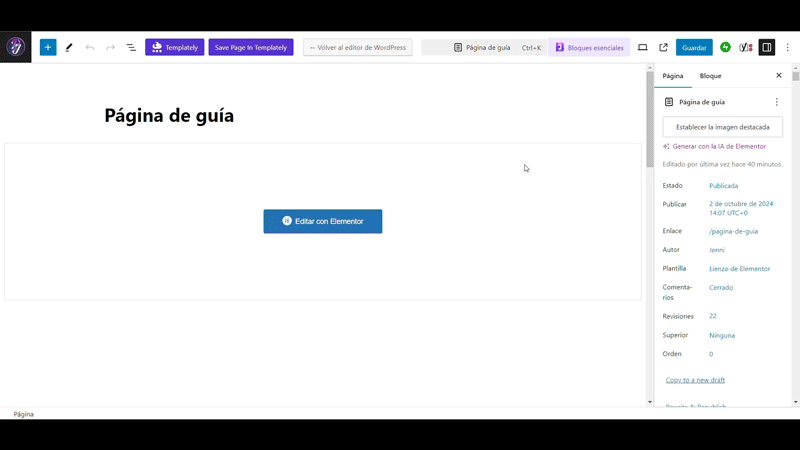Open page preview in new tab icon
Viewport: 800px width, 450px height.
pyautogui.click(x=663, y=47)
